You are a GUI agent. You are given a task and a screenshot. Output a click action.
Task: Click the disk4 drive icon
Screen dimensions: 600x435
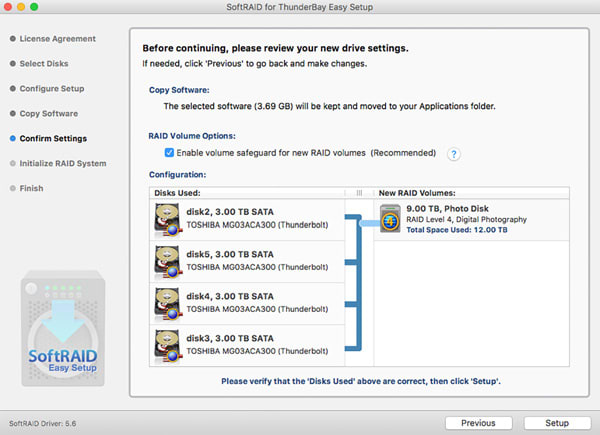[x=169, y=302]
